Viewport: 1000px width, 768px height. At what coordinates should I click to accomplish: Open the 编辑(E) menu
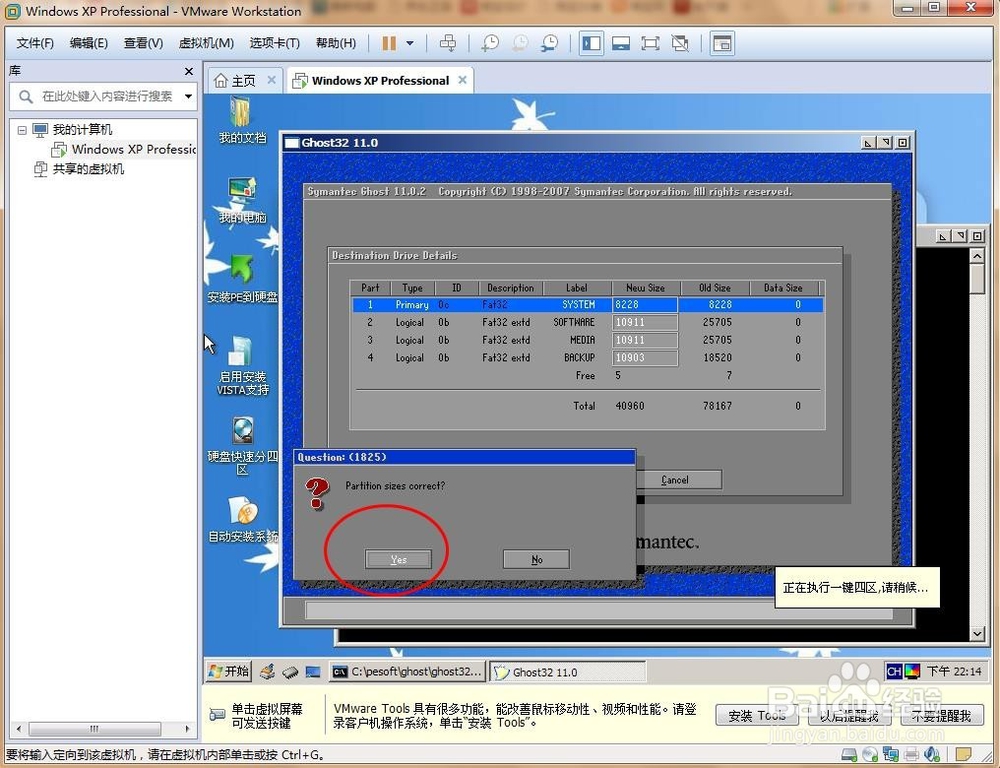[x=89, y=43]
